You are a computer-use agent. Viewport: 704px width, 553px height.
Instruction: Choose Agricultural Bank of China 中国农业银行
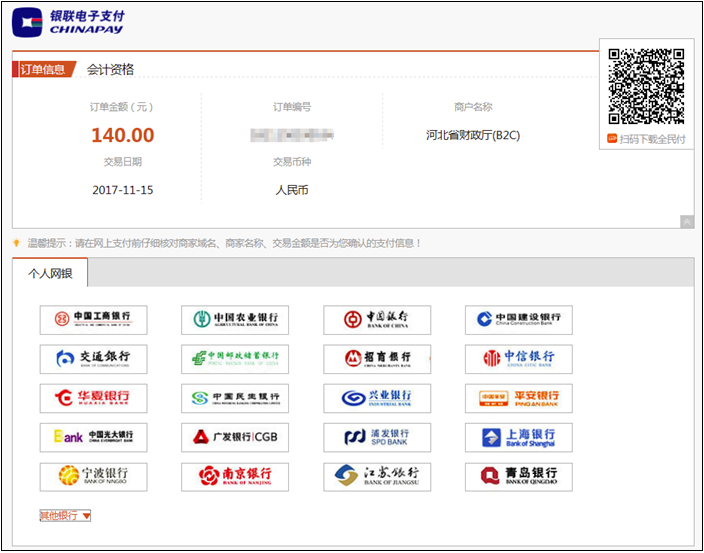point(235,320)
